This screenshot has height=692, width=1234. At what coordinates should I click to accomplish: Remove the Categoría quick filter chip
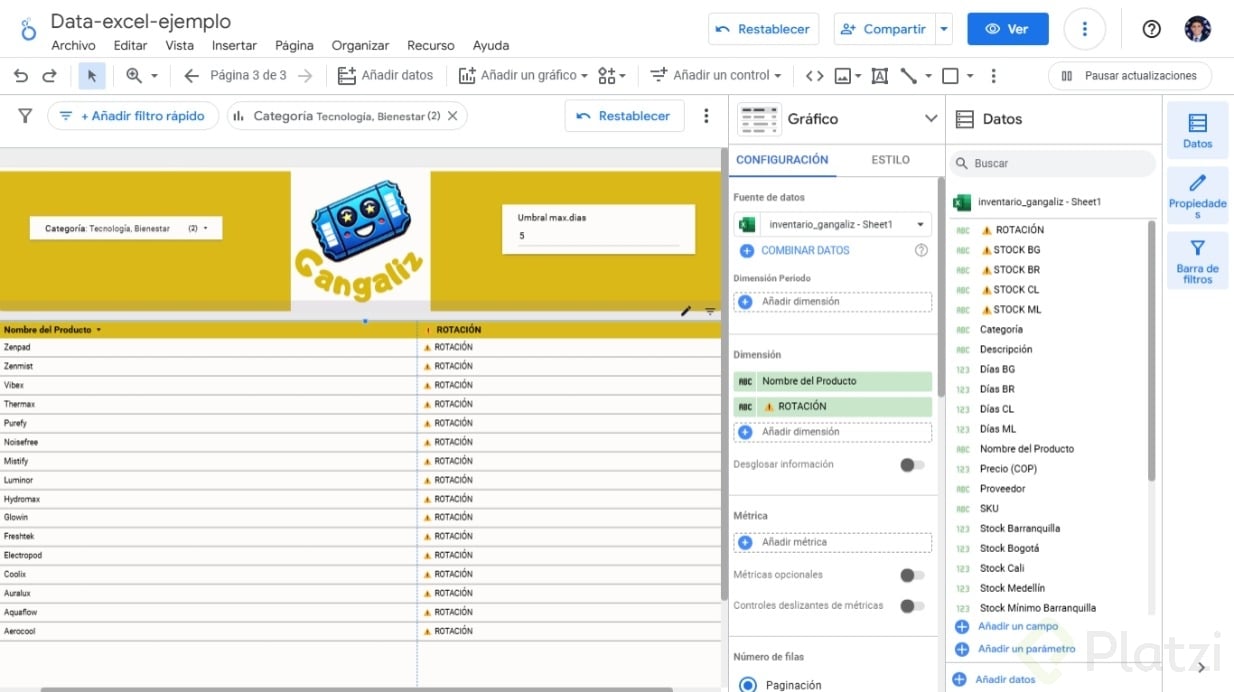452,116
